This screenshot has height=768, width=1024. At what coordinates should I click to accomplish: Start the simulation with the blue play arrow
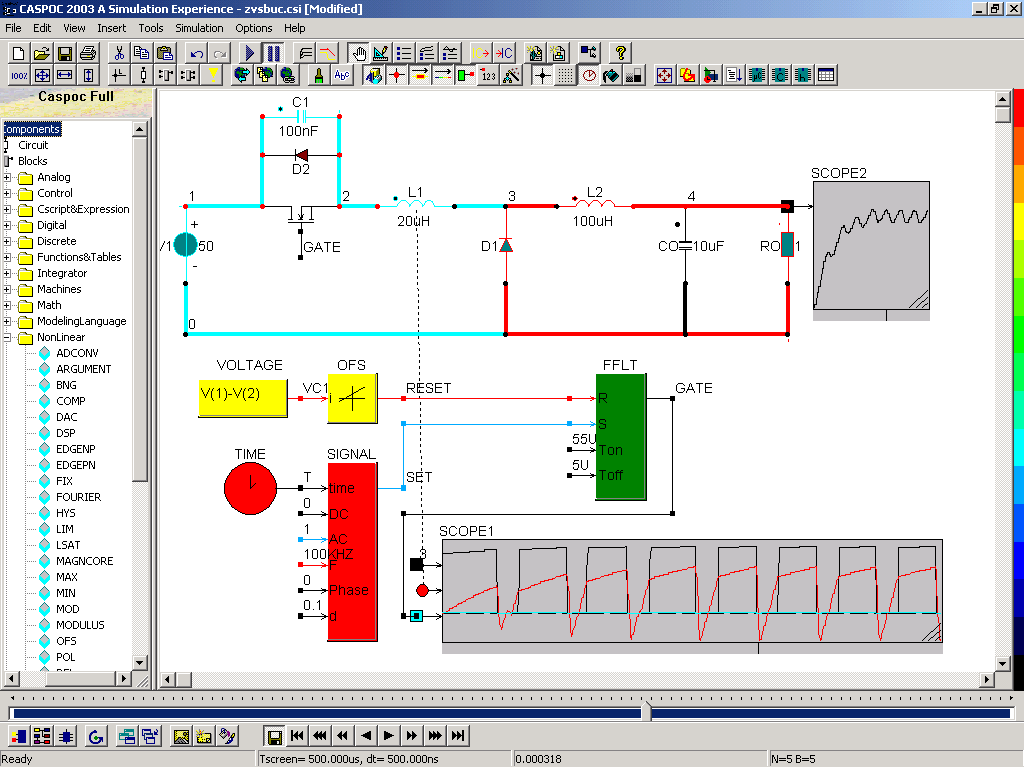coord(249,53)
